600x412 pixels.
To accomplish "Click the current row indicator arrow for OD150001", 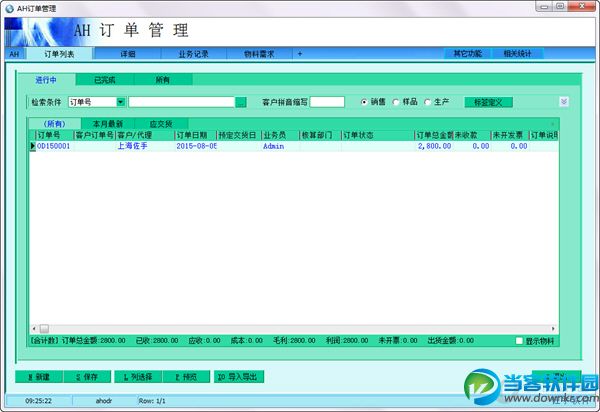I will (33, 146).
